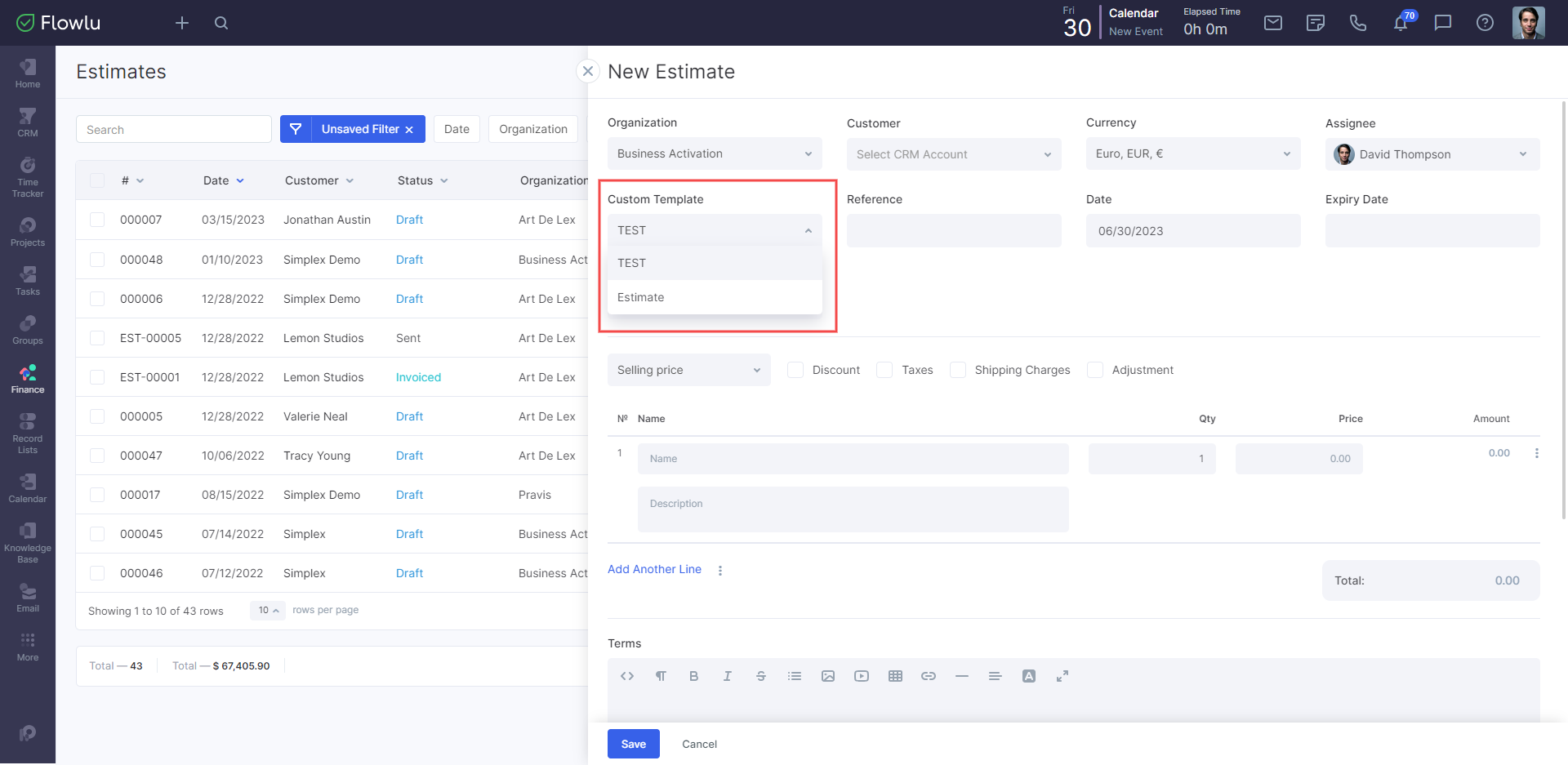Click Add Another Line link

654,569
